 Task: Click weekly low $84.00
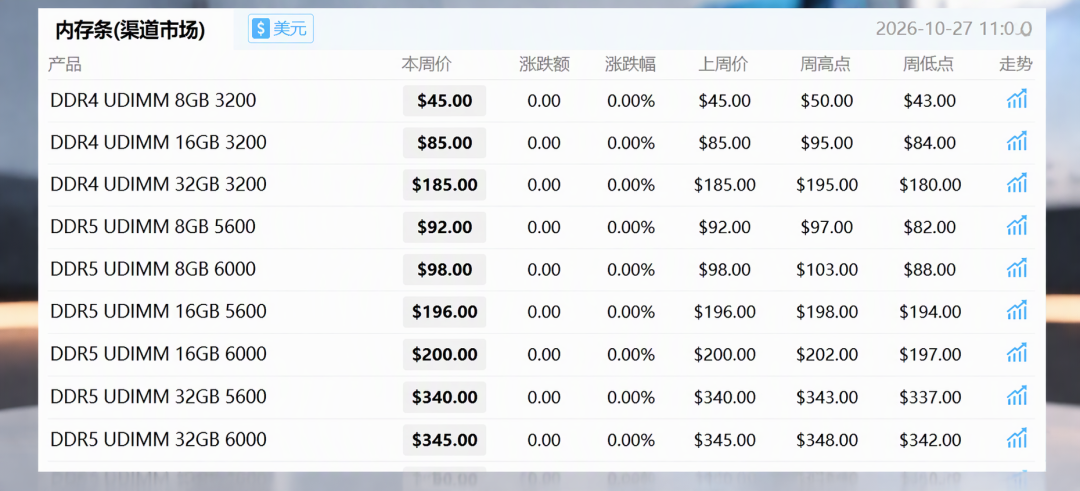(x=930, y=143)
